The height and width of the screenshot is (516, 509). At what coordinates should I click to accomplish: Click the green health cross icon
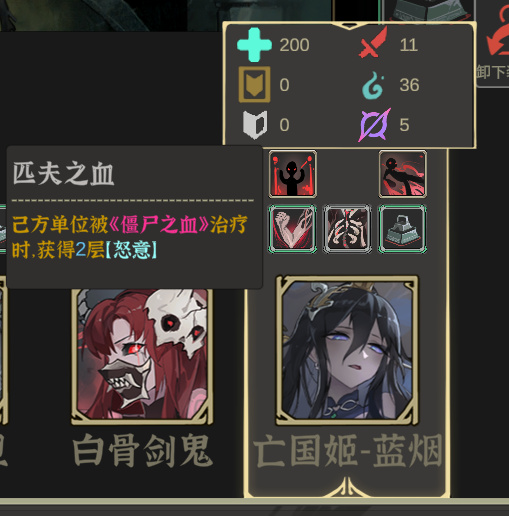(x=254, y=45)
